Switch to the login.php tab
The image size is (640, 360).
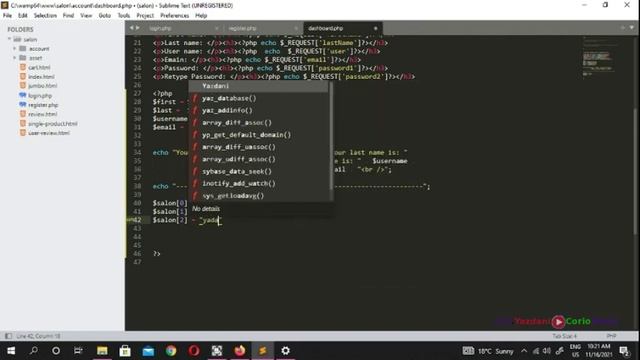coord(160,28)
